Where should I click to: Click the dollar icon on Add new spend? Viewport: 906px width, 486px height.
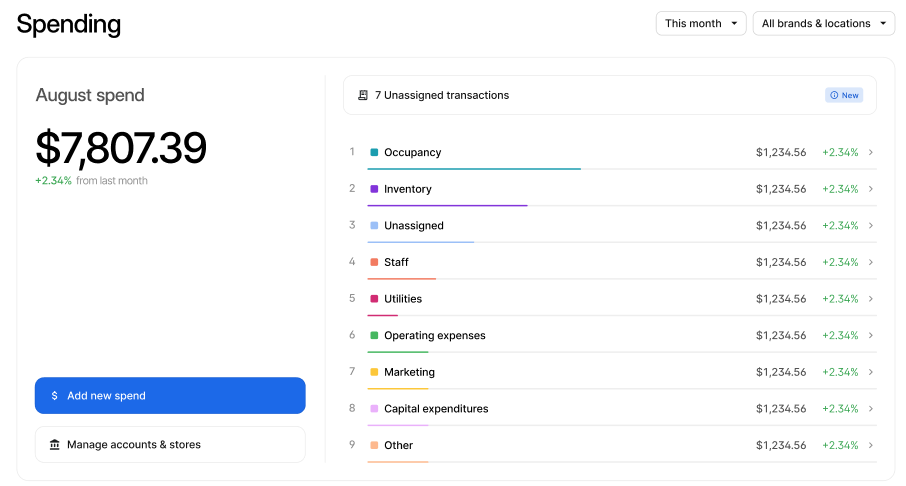click(x=55, y=396)
